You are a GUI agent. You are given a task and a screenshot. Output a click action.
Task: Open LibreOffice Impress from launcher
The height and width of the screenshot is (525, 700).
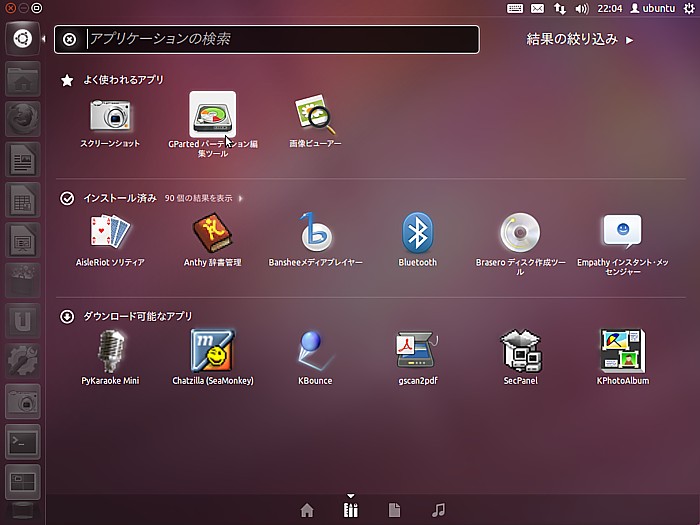pos(23,240)
